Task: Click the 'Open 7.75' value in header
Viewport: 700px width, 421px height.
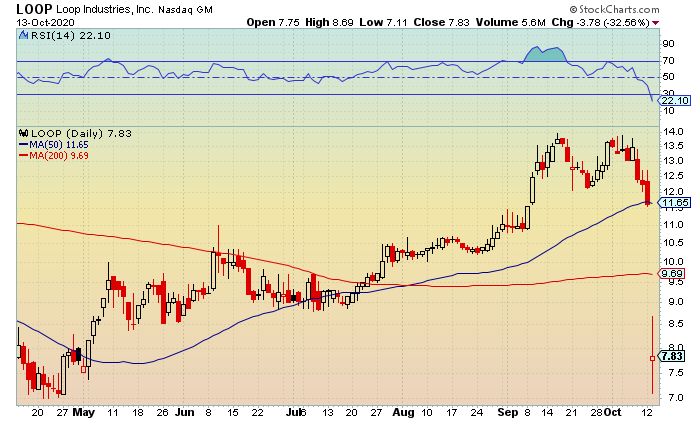Action: click(x=273, y=22)
